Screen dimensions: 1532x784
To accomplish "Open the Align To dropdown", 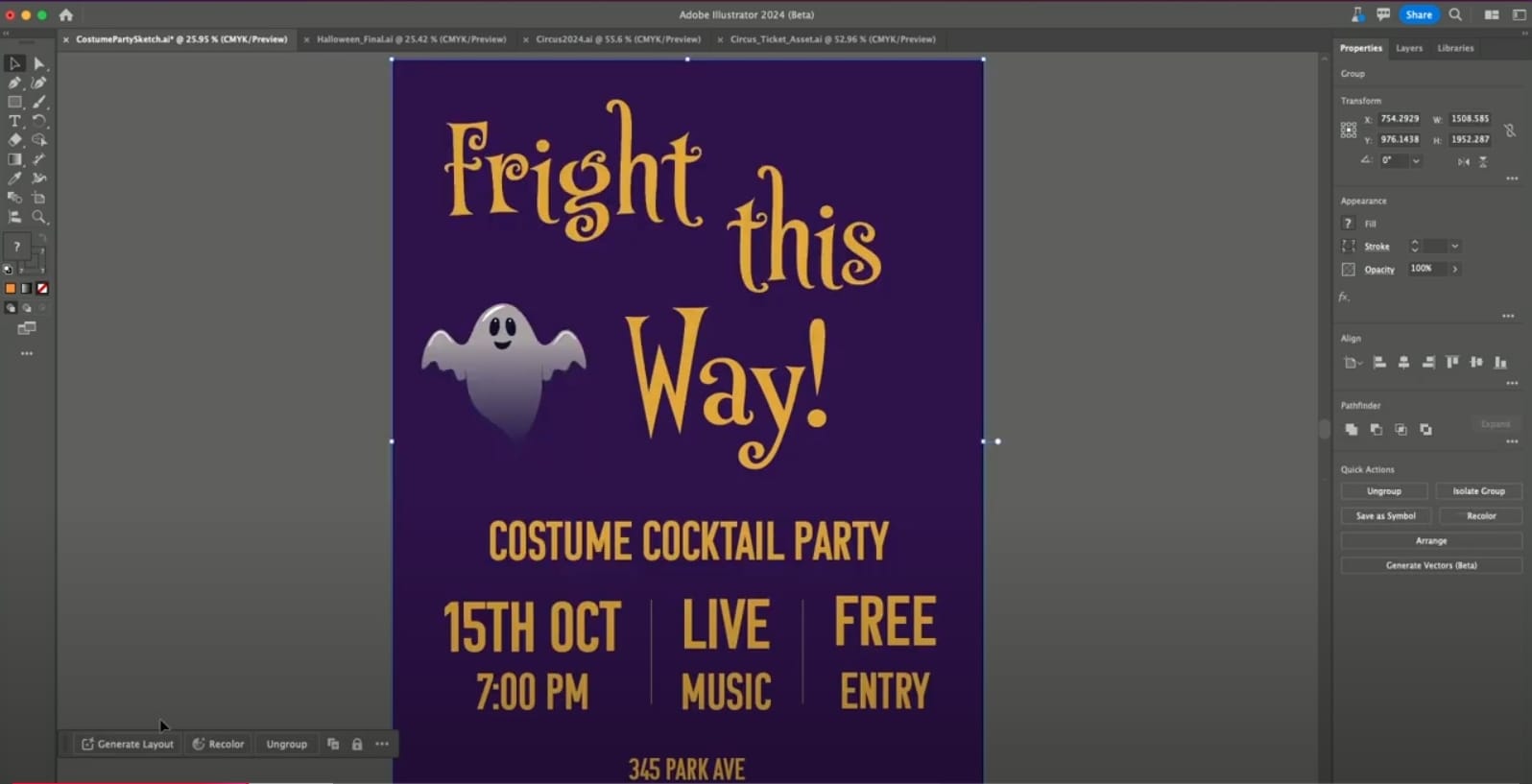I will click(x=1352, y=363).
